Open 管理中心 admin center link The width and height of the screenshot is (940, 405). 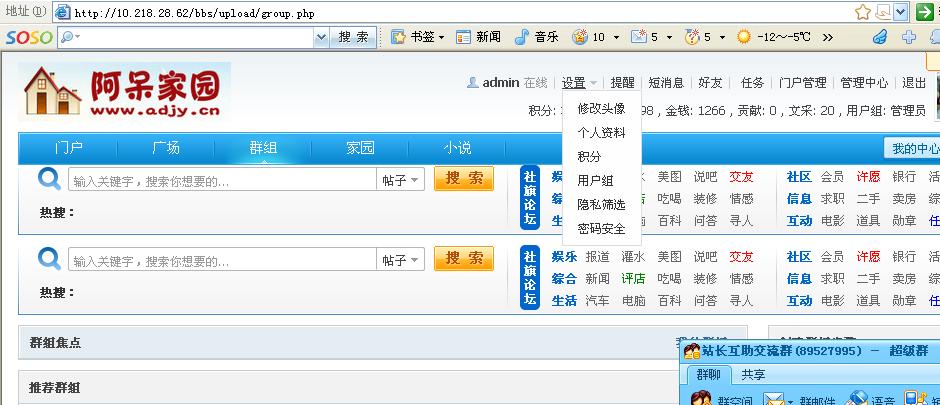(864, 83)
